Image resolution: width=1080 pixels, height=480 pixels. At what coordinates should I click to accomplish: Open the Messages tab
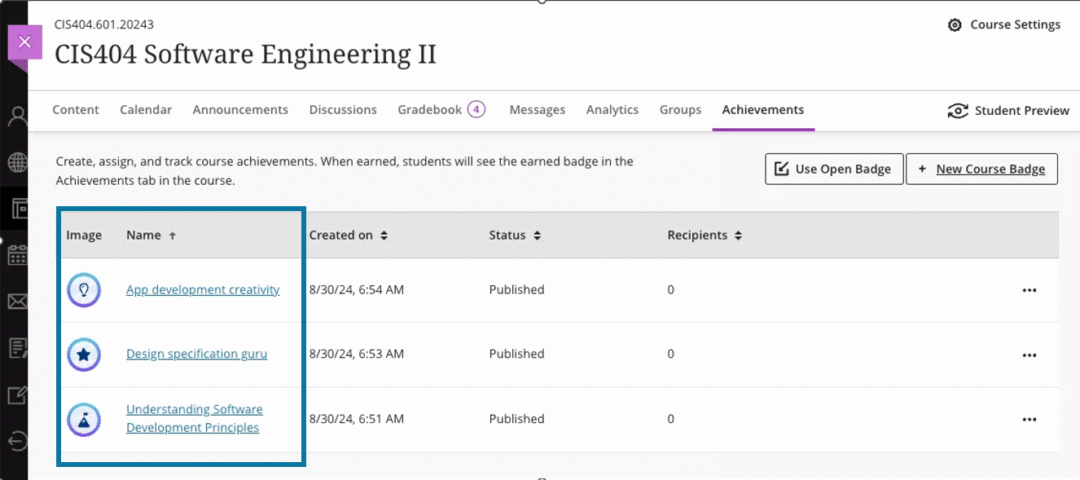[x=537, y=109]
